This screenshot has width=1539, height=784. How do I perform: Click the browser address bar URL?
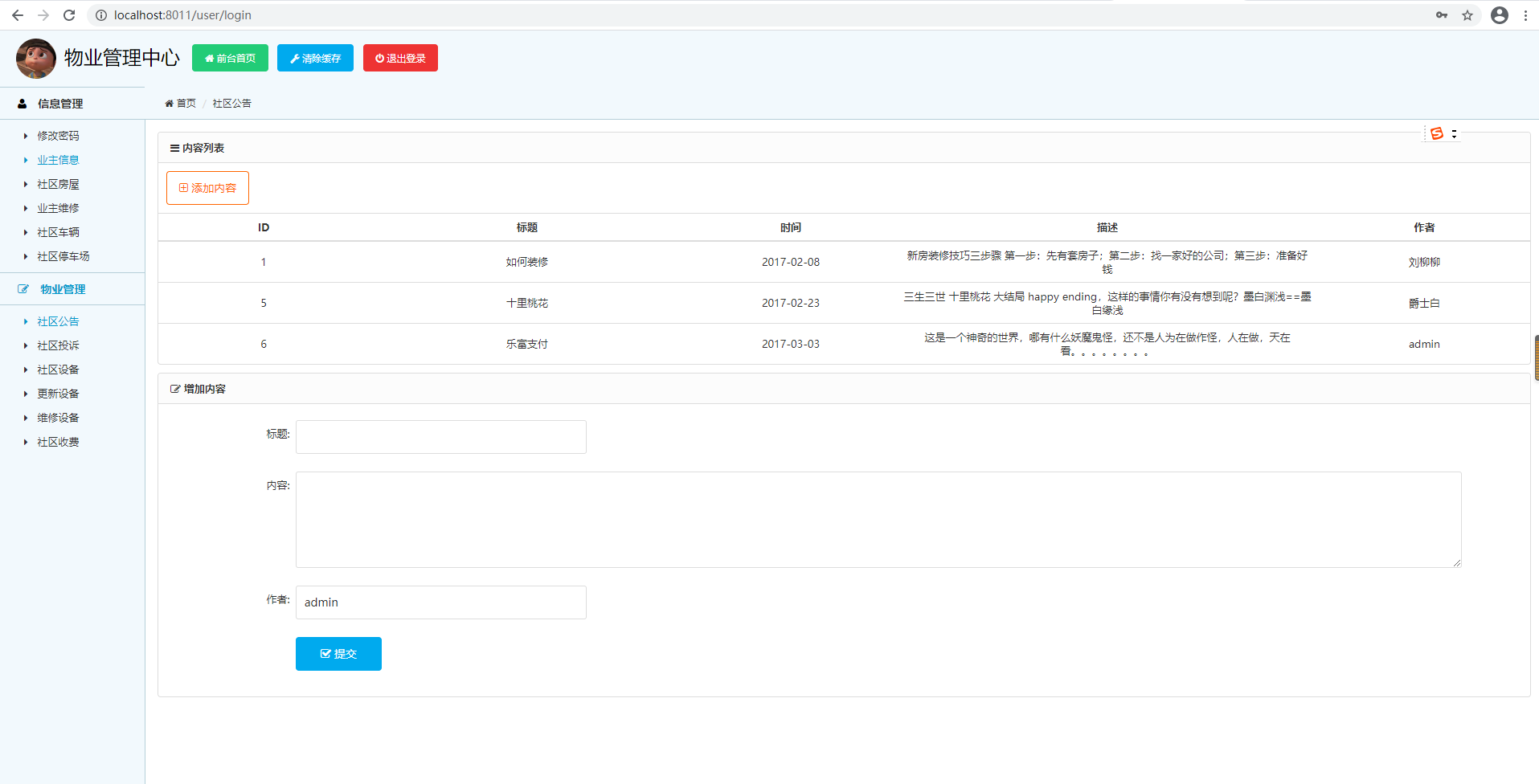[x=182, y=15]
